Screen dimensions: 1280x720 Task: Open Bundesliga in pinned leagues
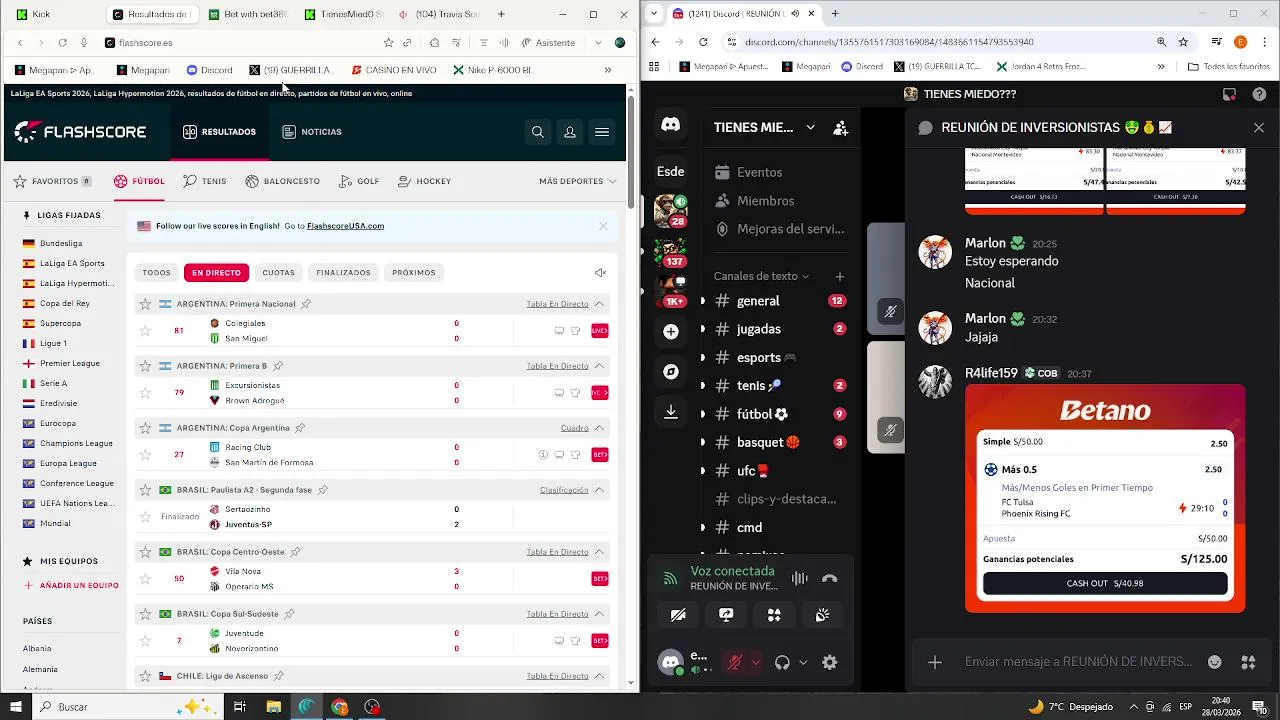[x=61, y=243]
